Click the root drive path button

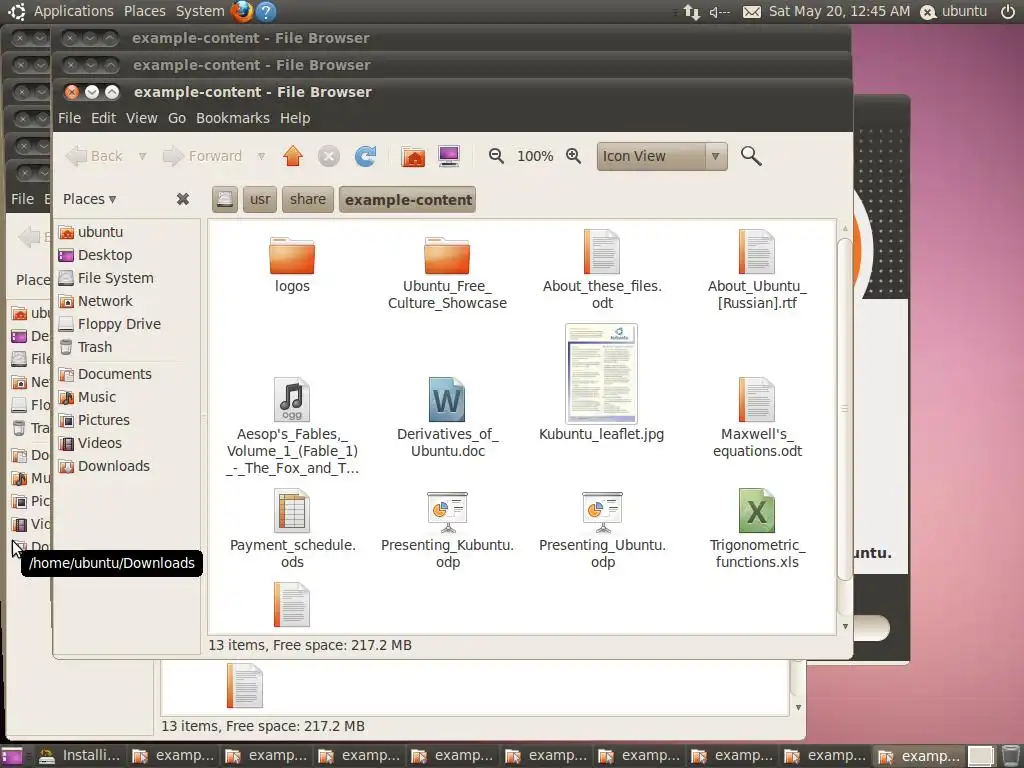coord(225,199)
